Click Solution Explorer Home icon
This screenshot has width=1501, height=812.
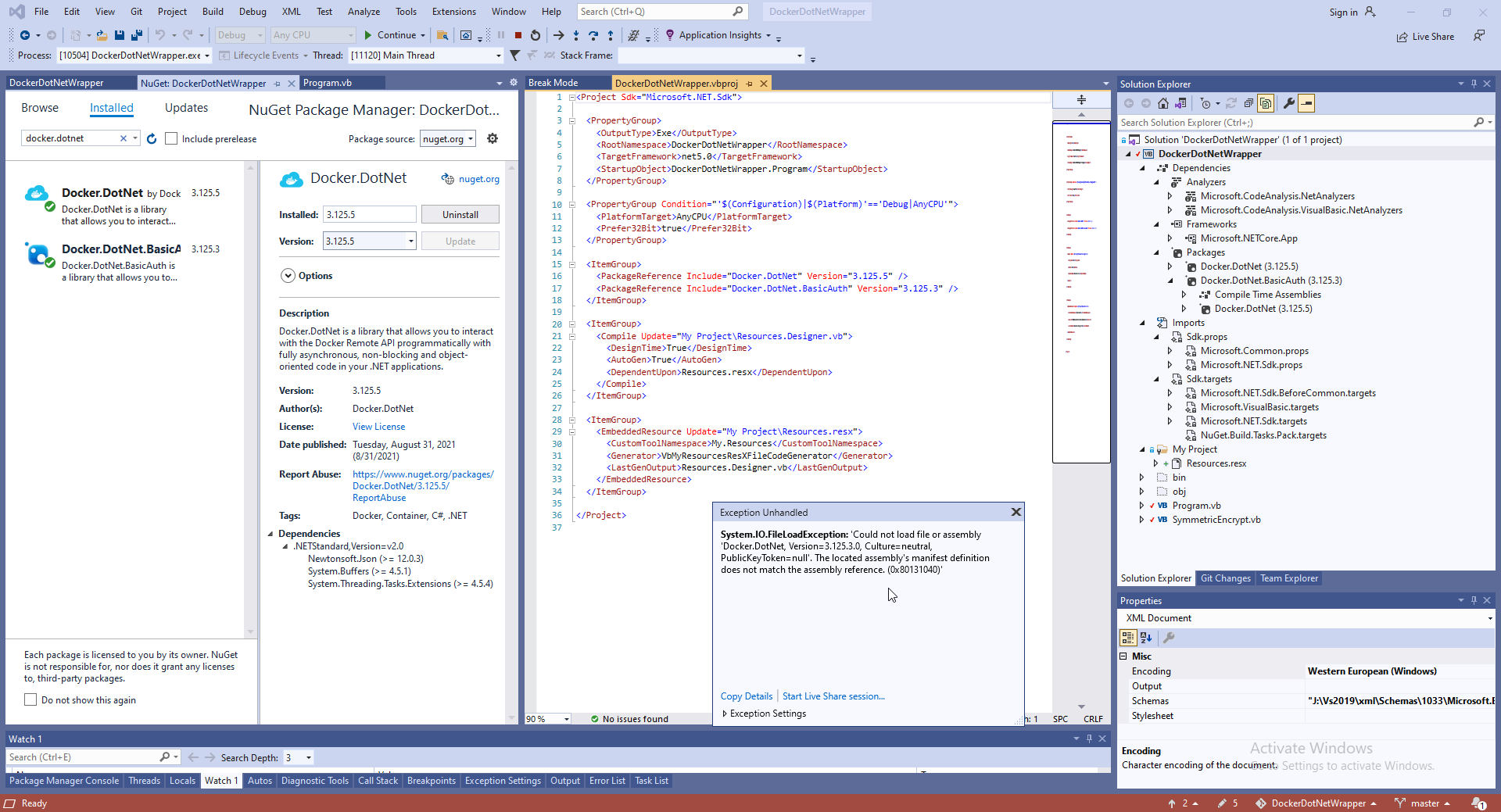click(x=1163, y=103)
